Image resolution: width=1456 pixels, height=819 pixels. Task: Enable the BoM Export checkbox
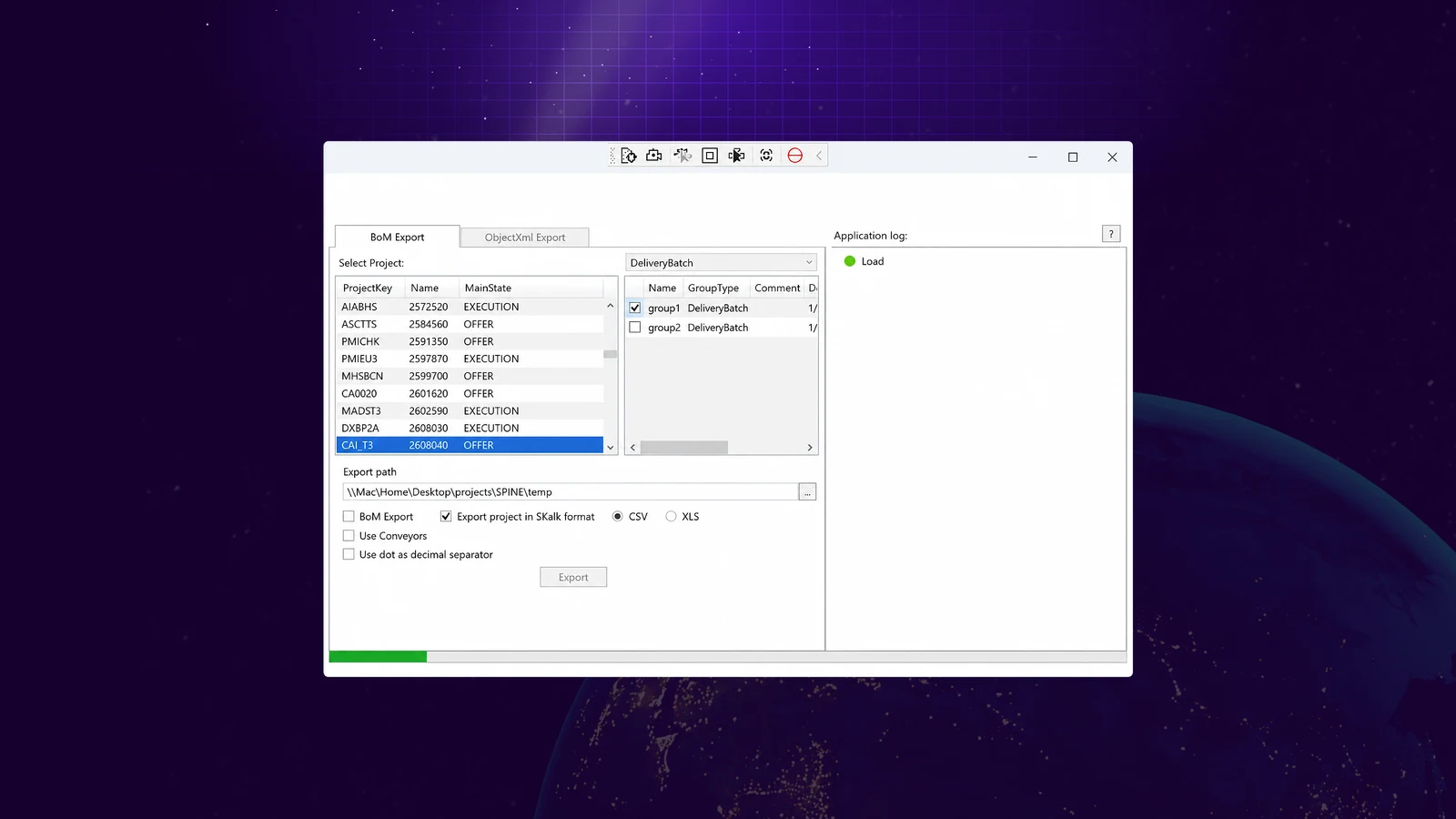click(x=349, y=516)
